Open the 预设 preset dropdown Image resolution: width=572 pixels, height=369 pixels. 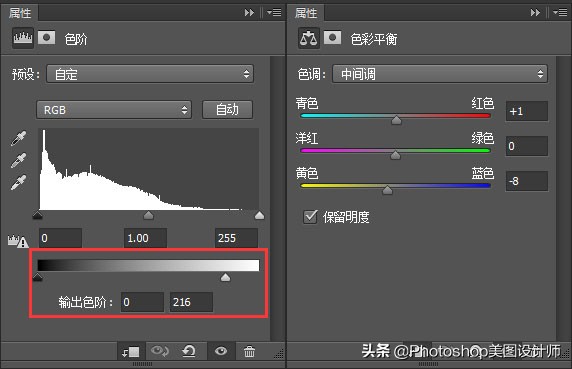point(150,74)
